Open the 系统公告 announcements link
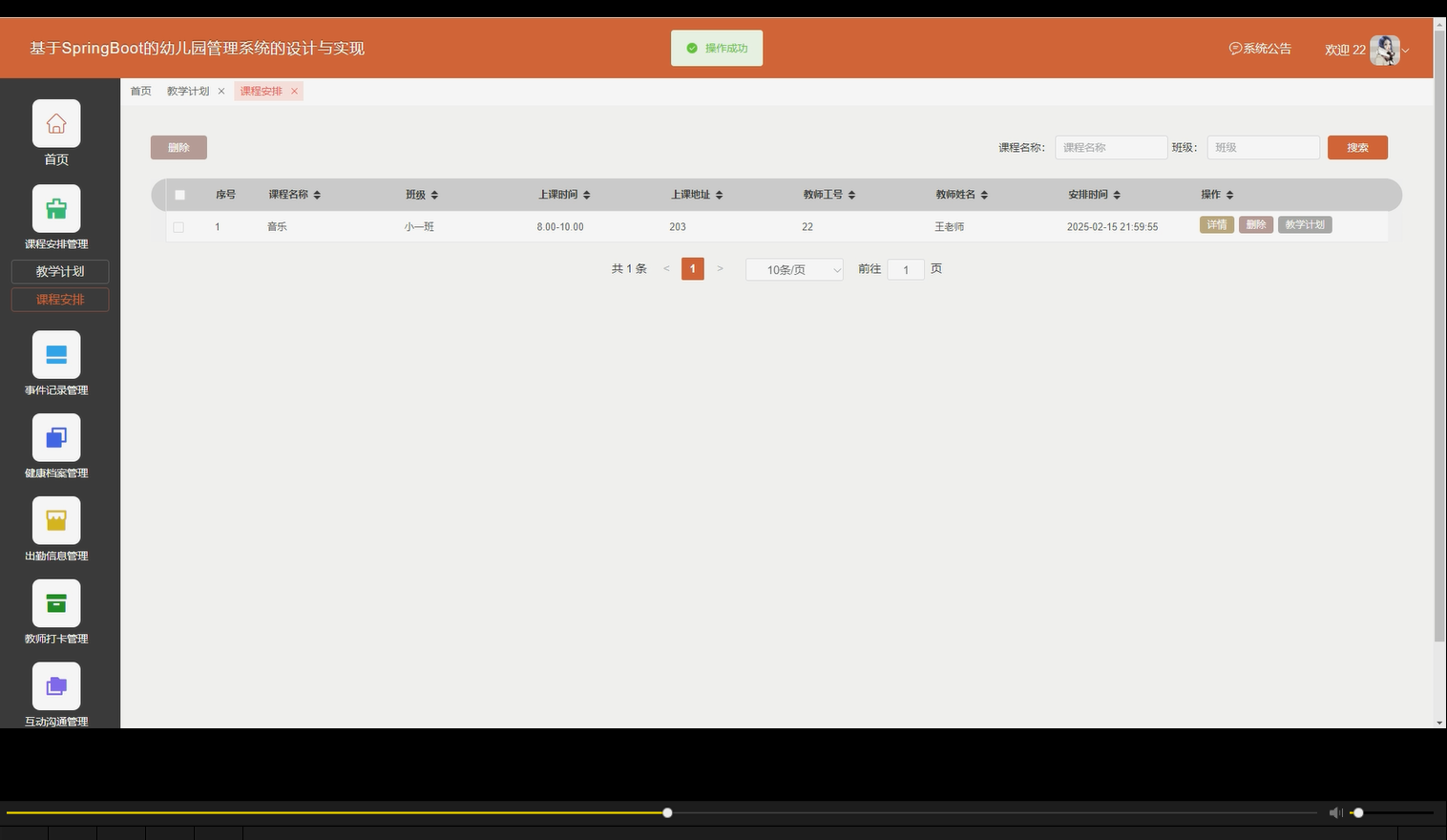This screenshot has width=1447, height=840. pos(1260,49)
